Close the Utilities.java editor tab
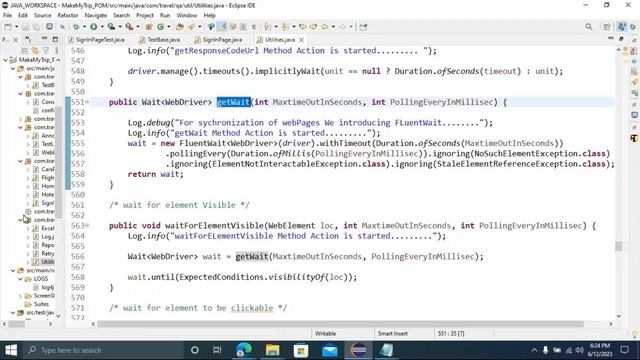 [x=302, y=40]
